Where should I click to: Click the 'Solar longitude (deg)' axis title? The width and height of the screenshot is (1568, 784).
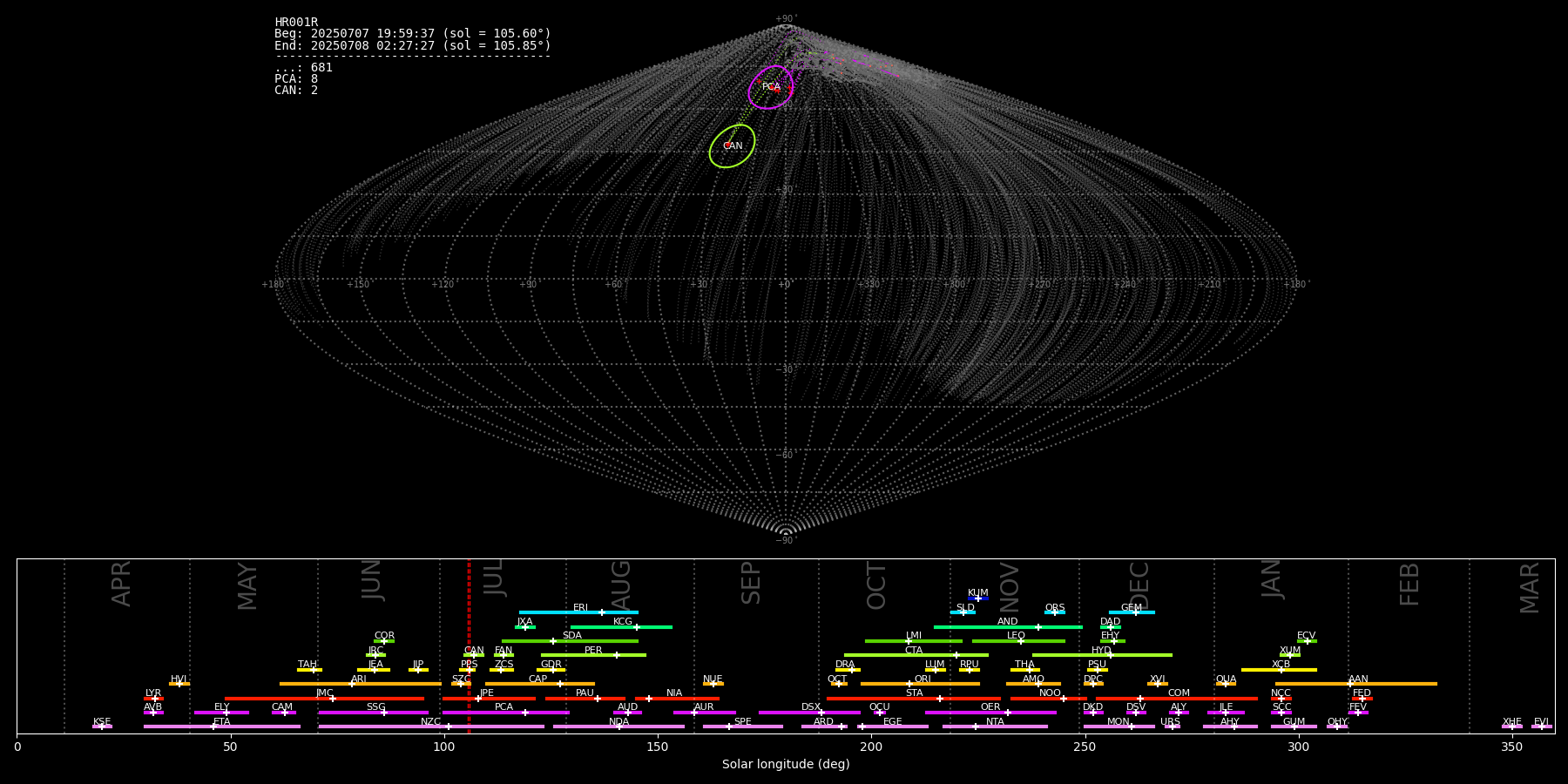786,765
